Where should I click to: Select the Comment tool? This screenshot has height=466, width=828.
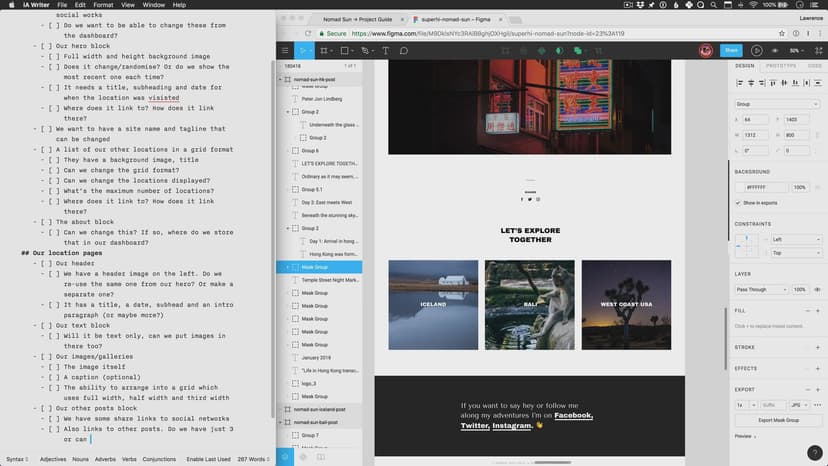[x=404, y=50]
